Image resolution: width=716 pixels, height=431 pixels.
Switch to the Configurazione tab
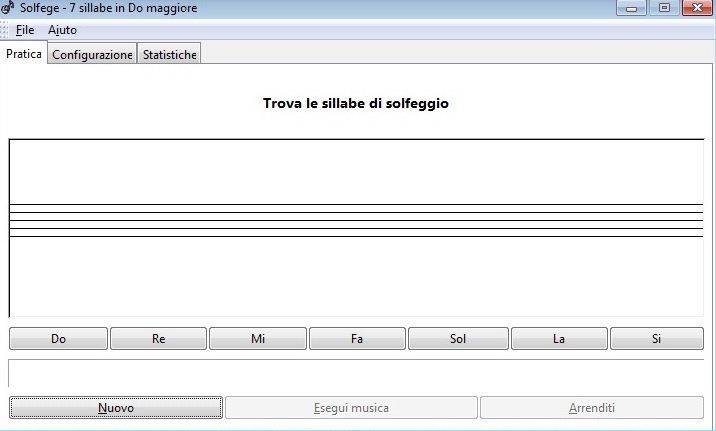coord(92,54)
